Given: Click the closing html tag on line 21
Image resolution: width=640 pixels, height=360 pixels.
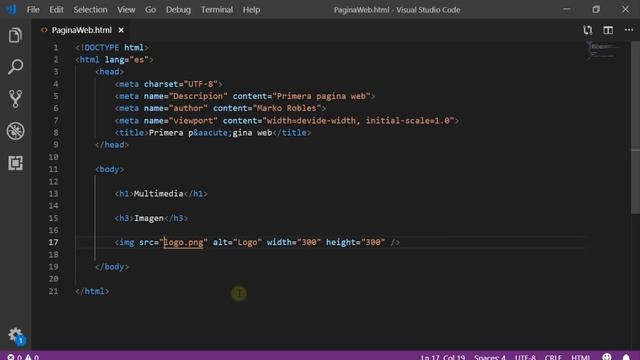Looking at the screenshot, I should (92, 291).
